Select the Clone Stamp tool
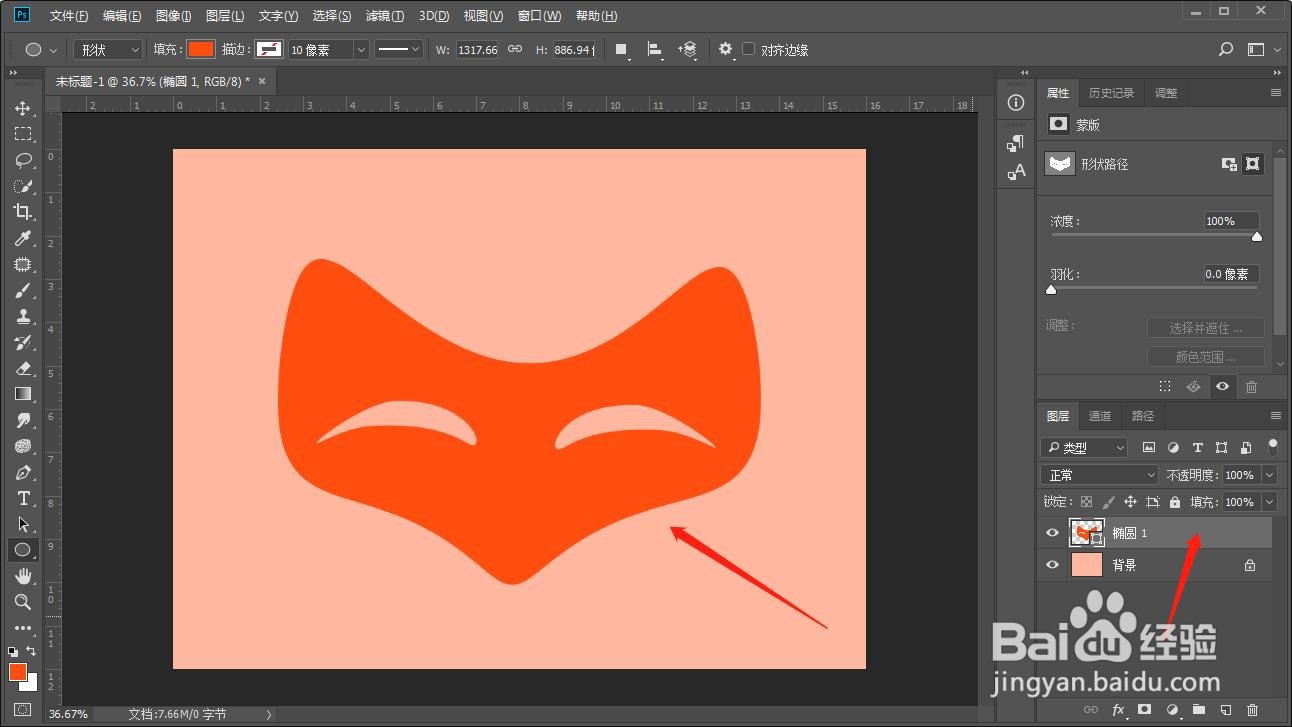 coord(22,316)
